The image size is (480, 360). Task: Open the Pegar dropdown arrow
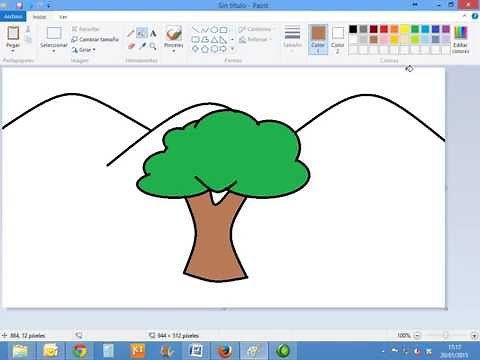click(x=13, y=51)
